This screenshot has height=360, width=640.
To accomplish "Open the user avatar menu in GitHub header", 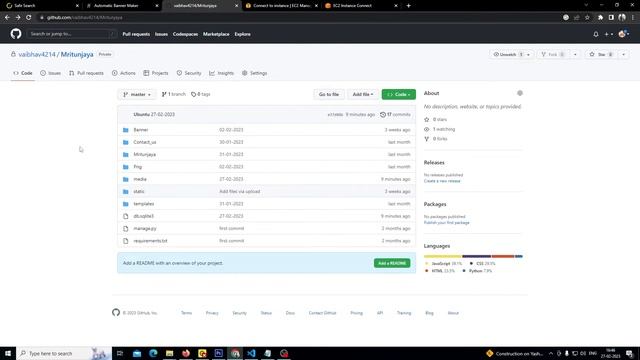I will pos(623,34).
